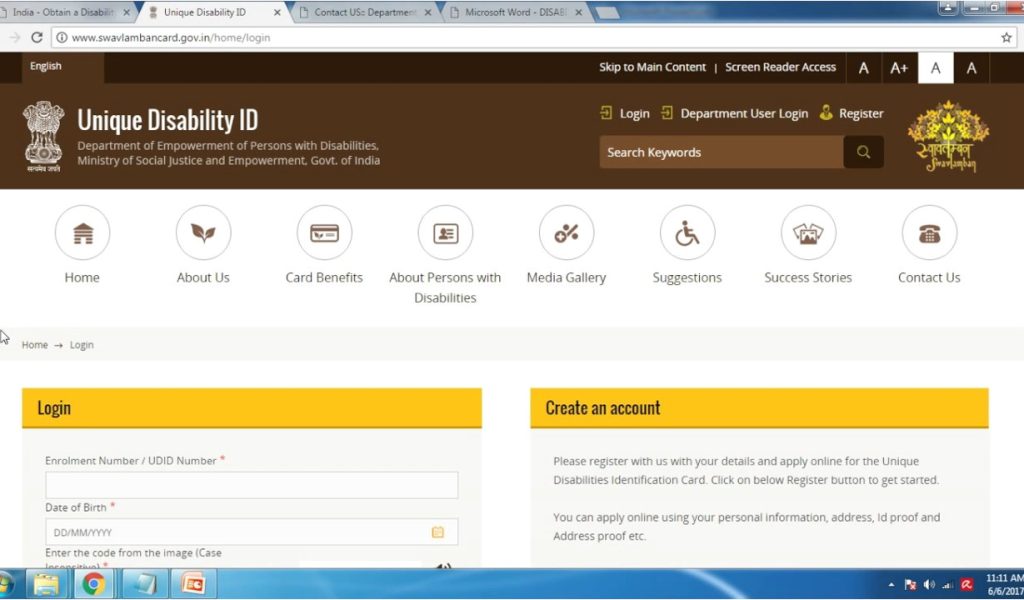The height and width of the screenshot is (600, 1024).
Task: Click the Card Benefits menu label
Action: coord(324,277)
